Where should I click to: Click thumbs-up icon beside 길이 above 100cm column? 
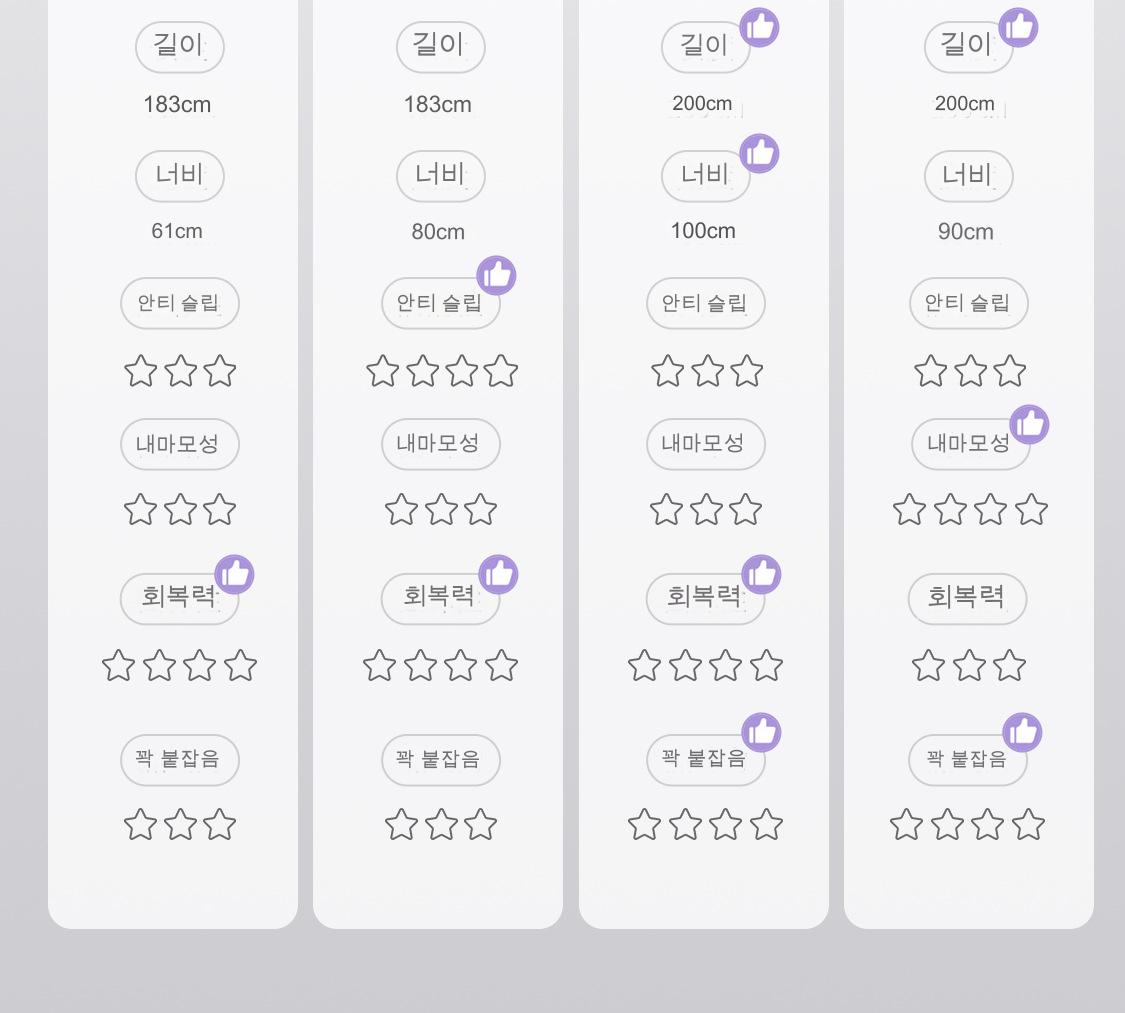click(x=759, y=27)
